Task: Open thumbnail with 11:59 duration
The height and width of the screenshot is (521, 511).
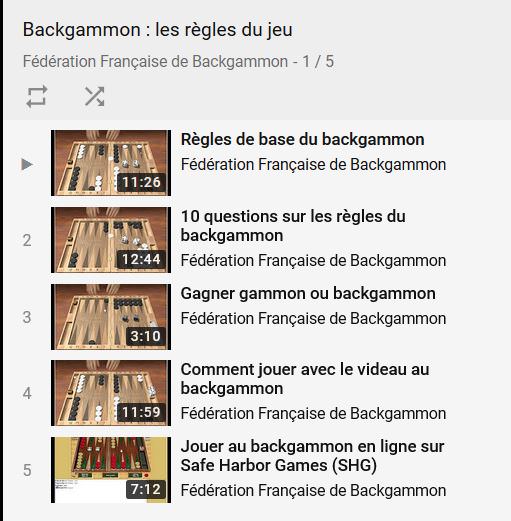Action: pyautogui.click(x=111, y=393)
